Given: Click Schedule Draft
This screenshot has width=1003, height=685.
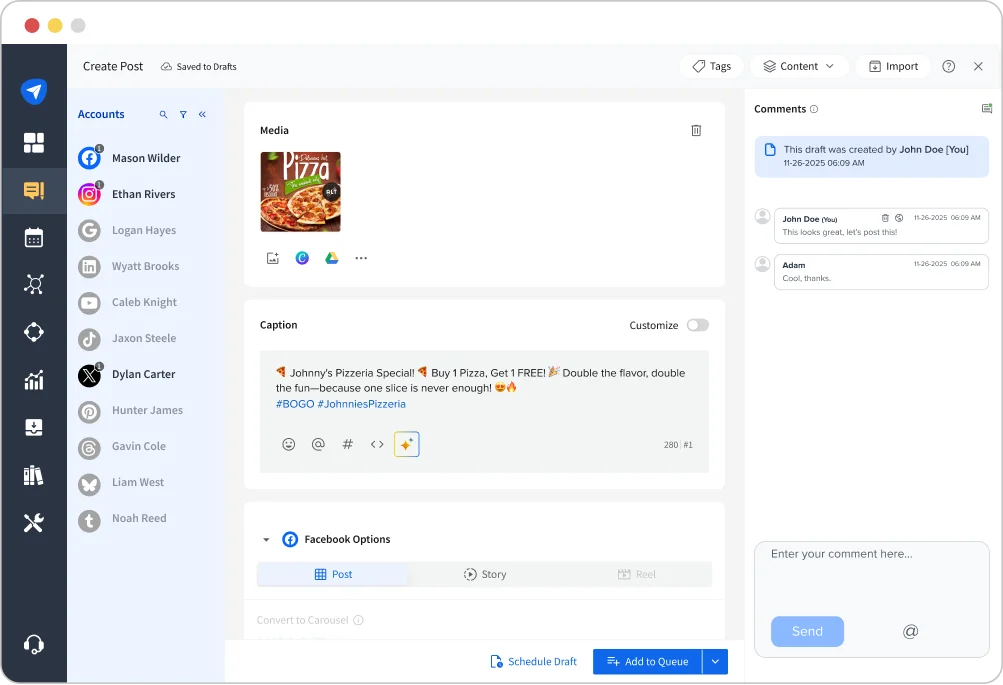Looking at the screenshot, I should point(533,662).
